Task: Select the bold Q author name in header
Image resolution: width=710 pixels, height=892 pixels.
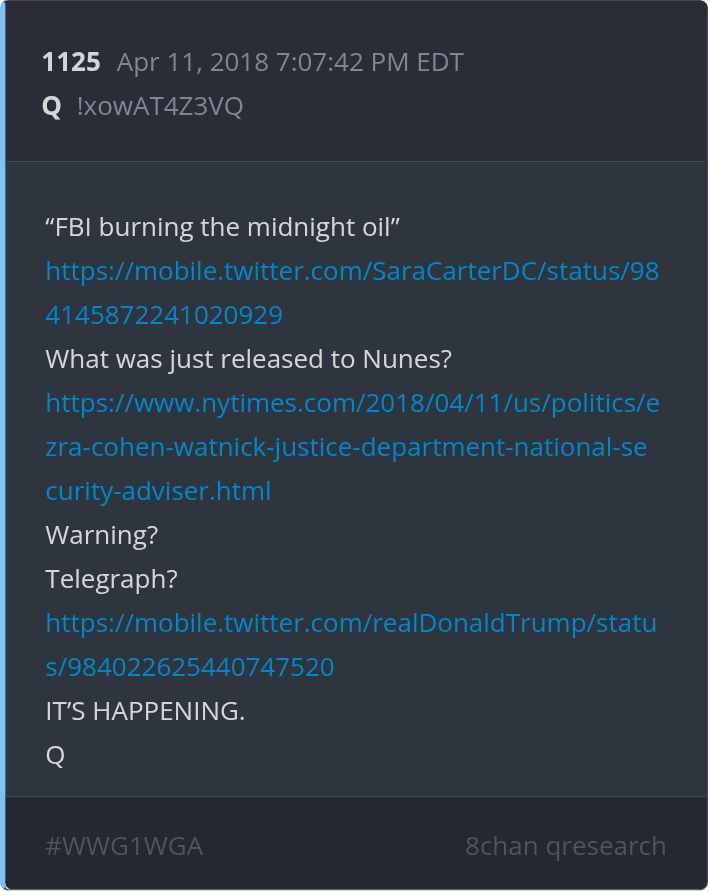Action: 52,107
